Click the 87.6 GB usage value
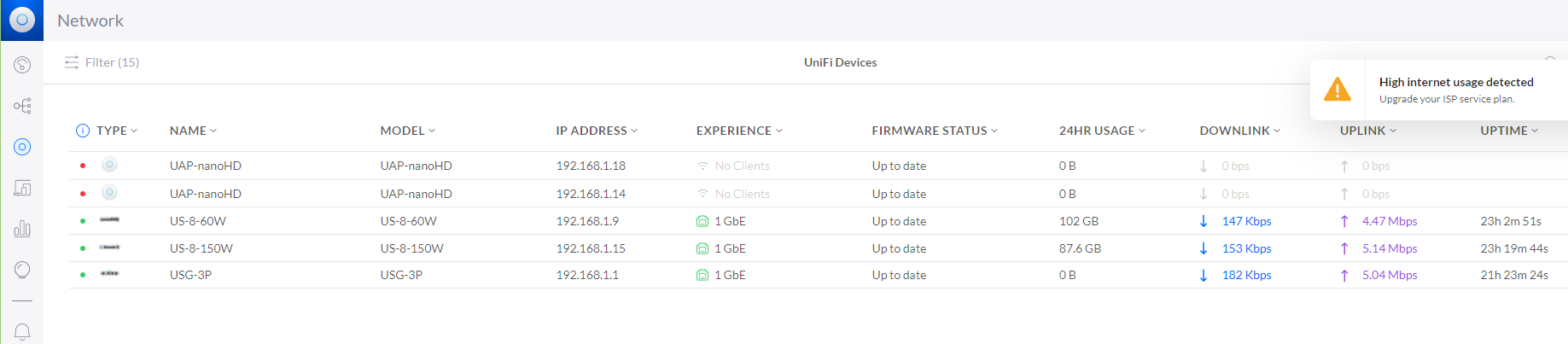Screen dimensions: 1568x344 pyautogui.click(x=1080, y=248)
